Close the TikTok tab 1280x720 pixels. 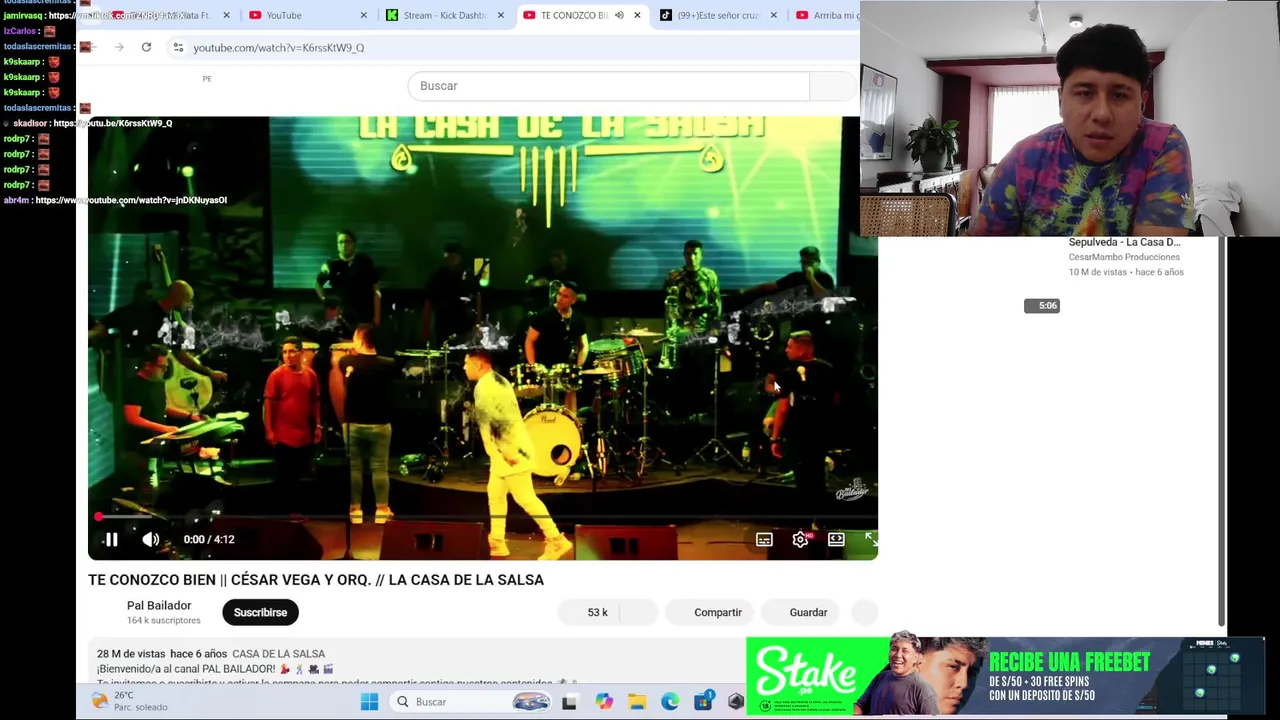tap(773, 15)
